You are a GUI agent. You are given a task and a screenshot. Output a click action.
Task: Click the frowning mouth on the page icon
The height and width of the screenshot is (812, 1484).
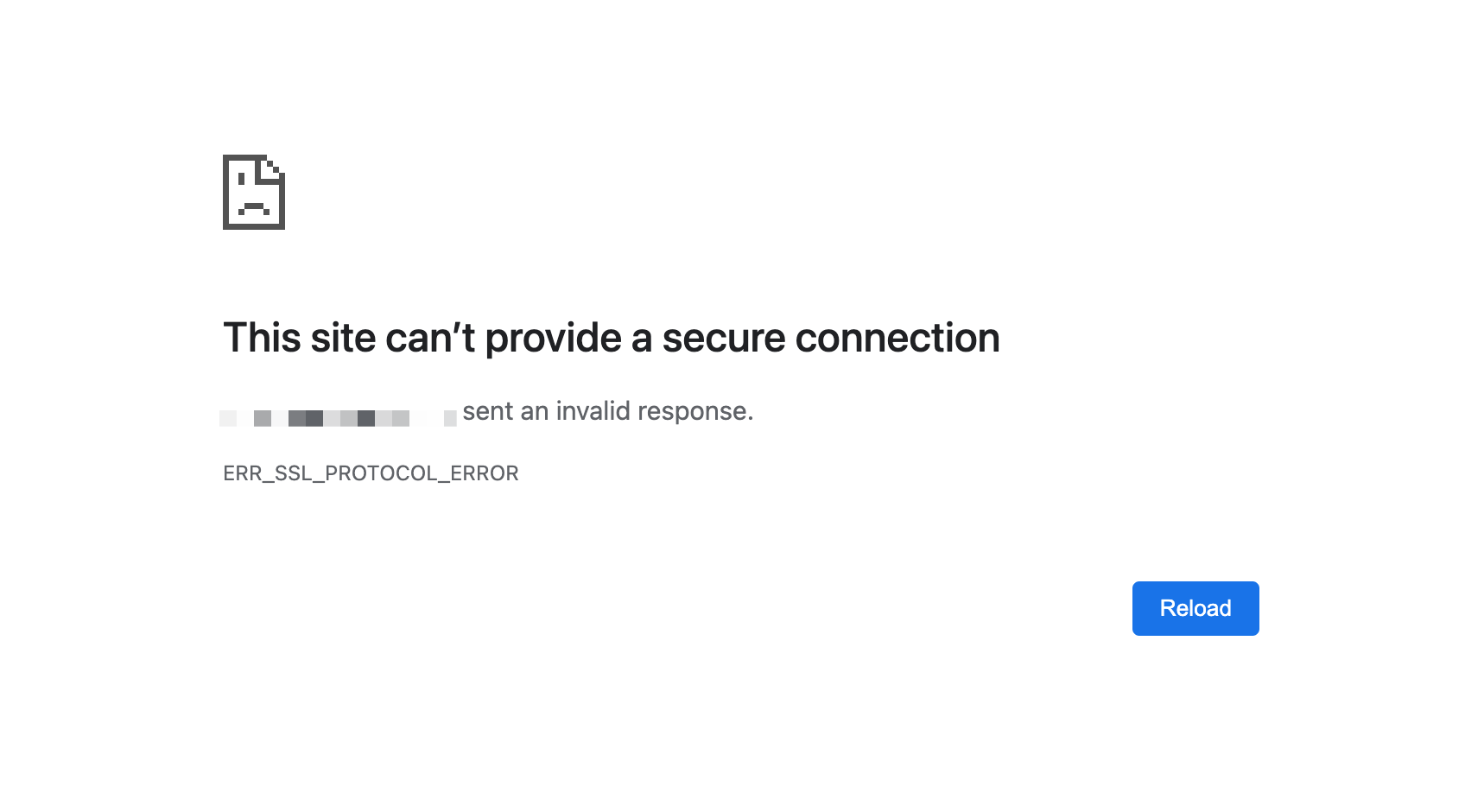254,208
